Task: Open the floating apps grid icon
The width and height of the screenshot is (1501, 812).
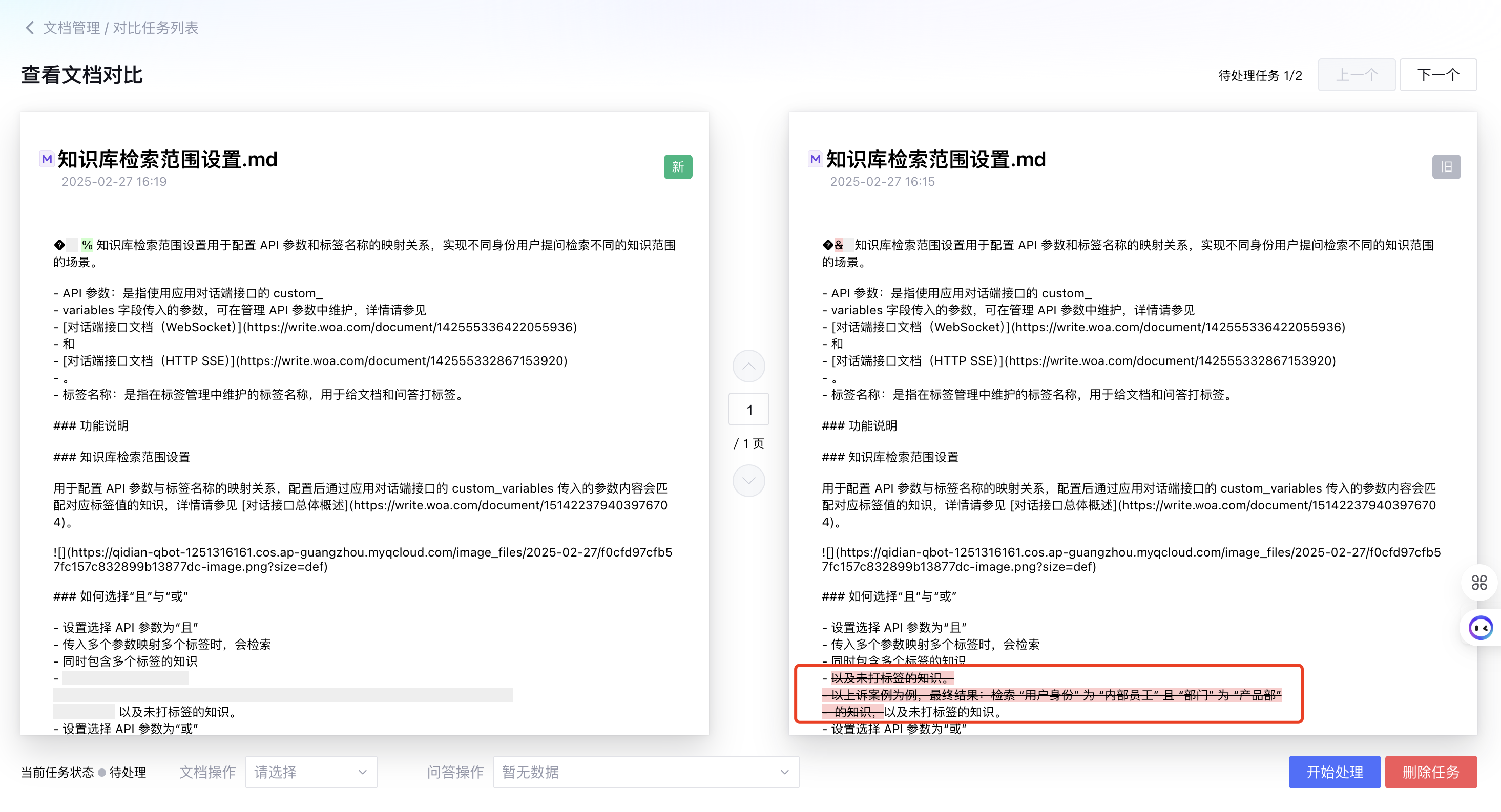Action: point(1479,583)
